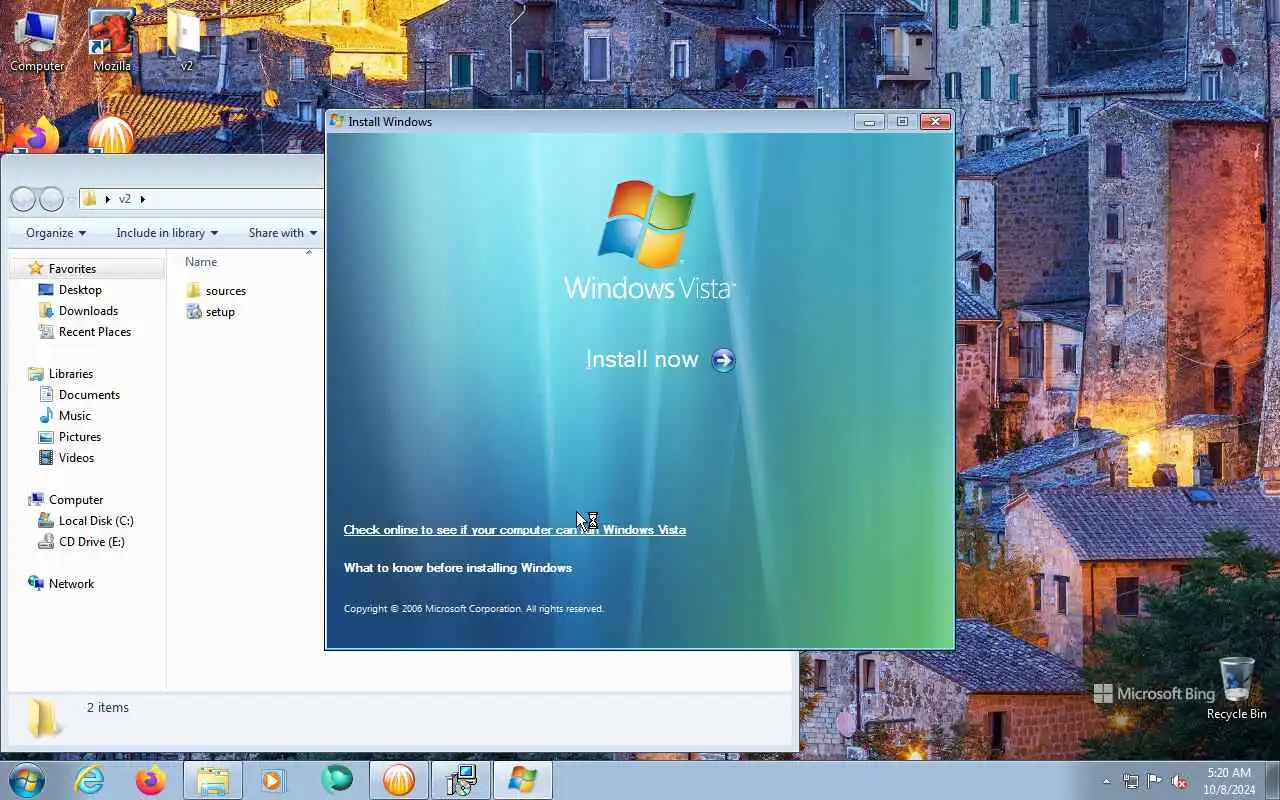
Task: Launch Firefox from the taskbar
Action: [151, 780]
